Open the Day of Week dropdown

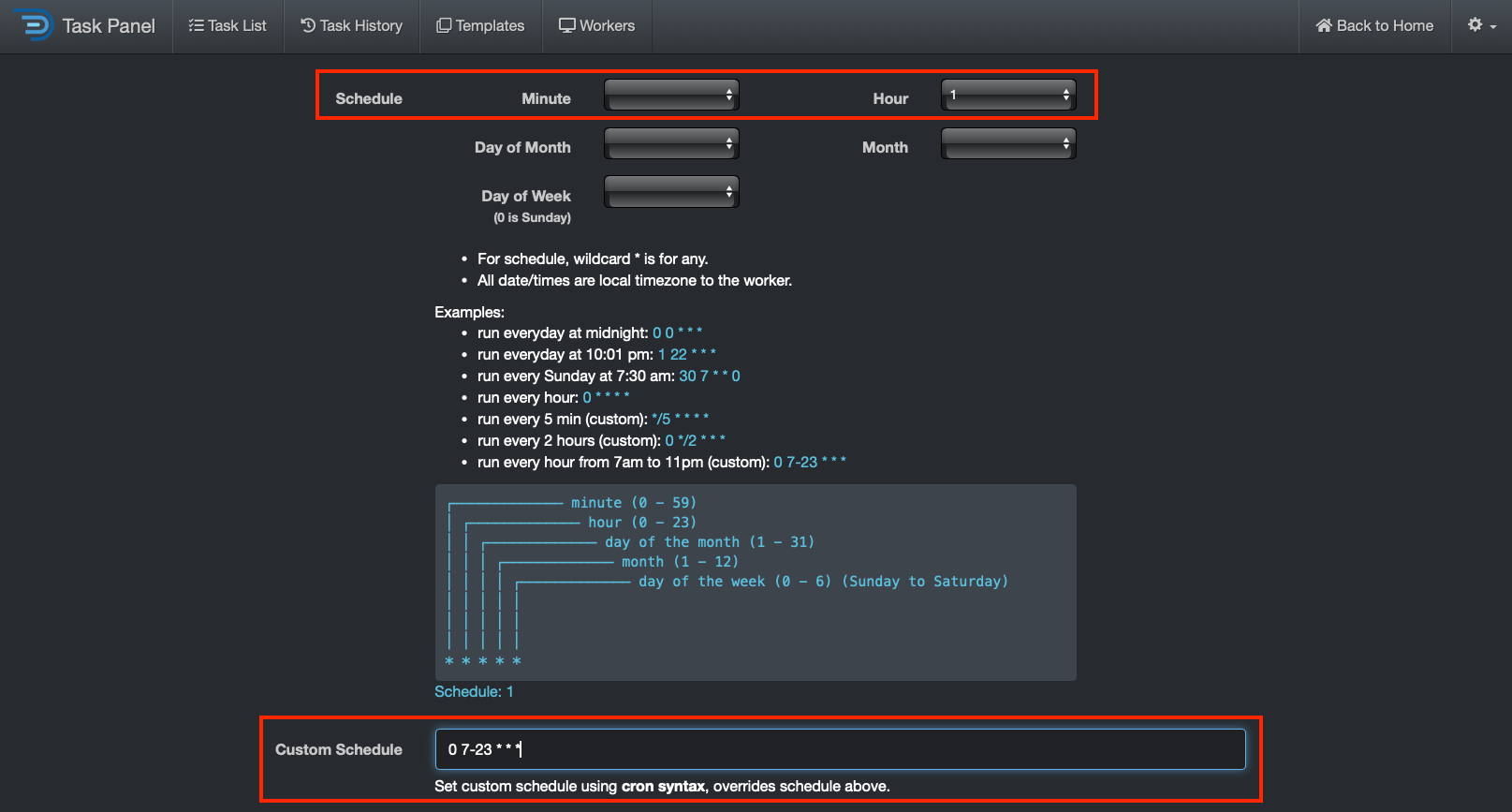[671, 192]
